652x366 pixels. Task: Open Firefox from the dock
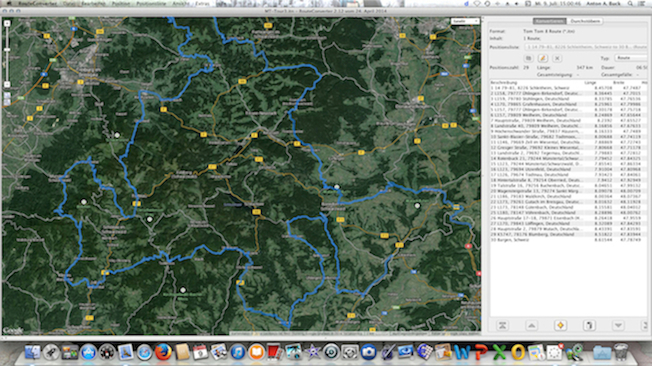pos(163,352)
